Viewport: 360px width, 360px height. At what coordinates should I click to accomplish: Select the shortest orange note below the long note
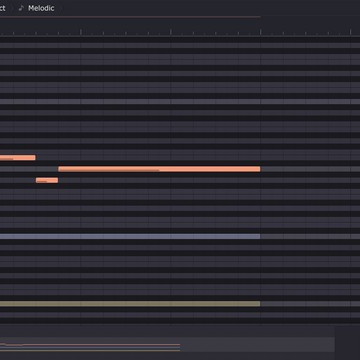pos(47,180)
